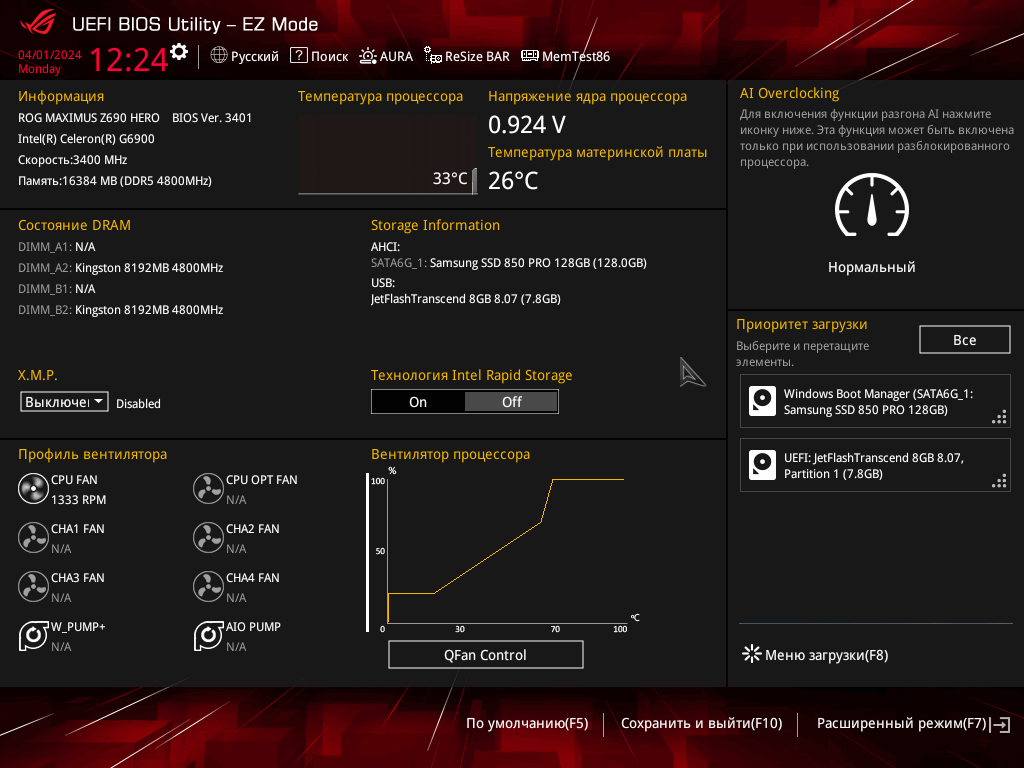Turn Intel Rapid Storage Off

click(511, 402)
